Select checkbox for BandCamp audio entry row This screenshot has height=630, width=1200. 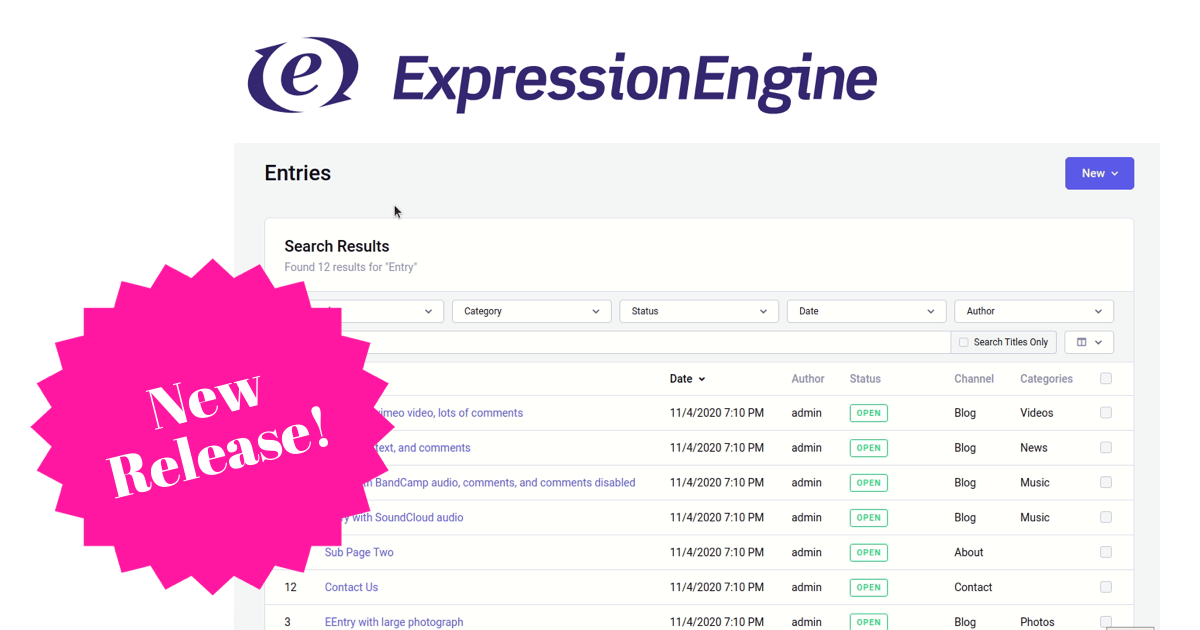coord(1106,482)
